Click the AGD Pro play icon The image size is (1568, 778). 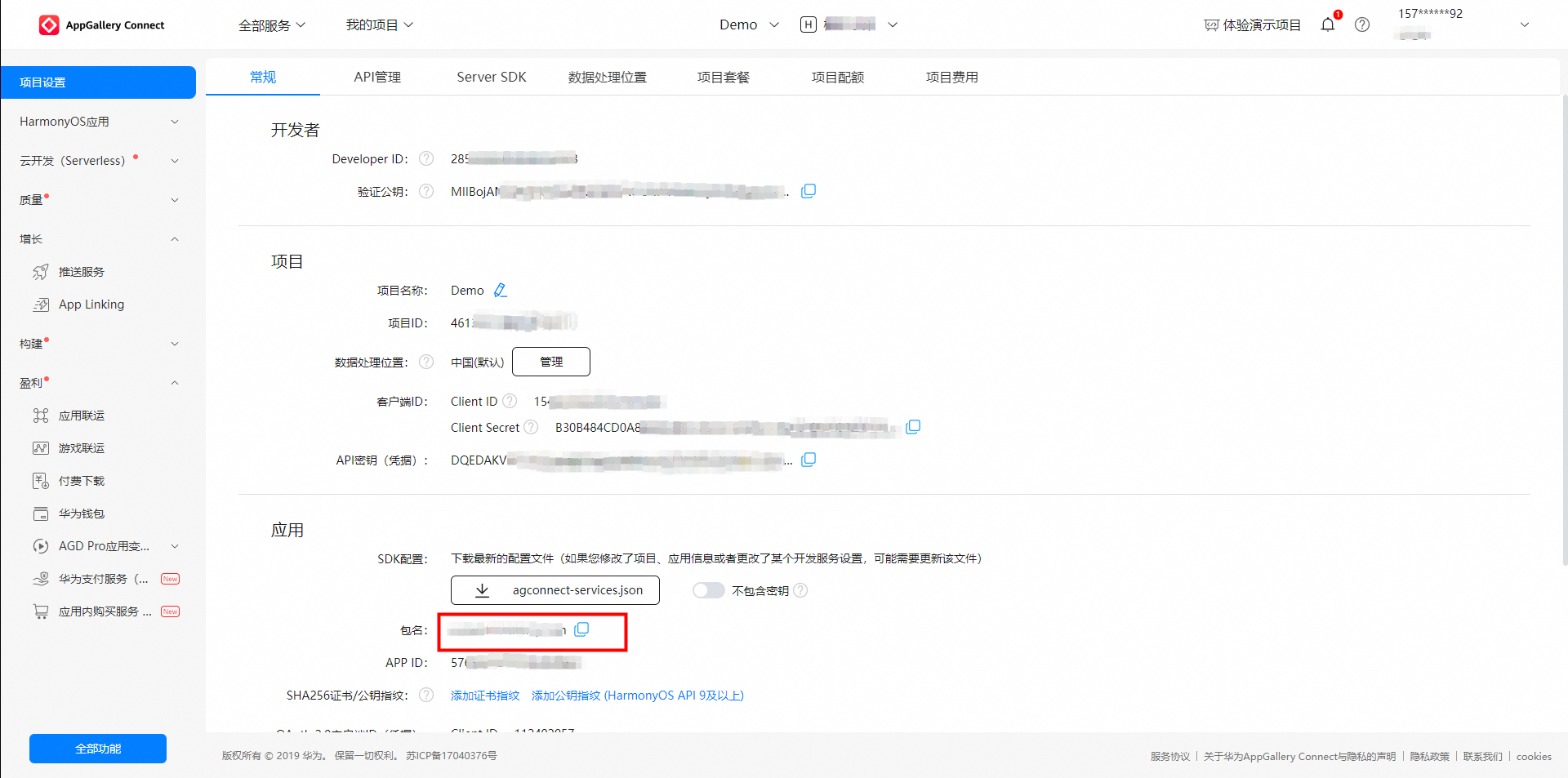(41, 546)
